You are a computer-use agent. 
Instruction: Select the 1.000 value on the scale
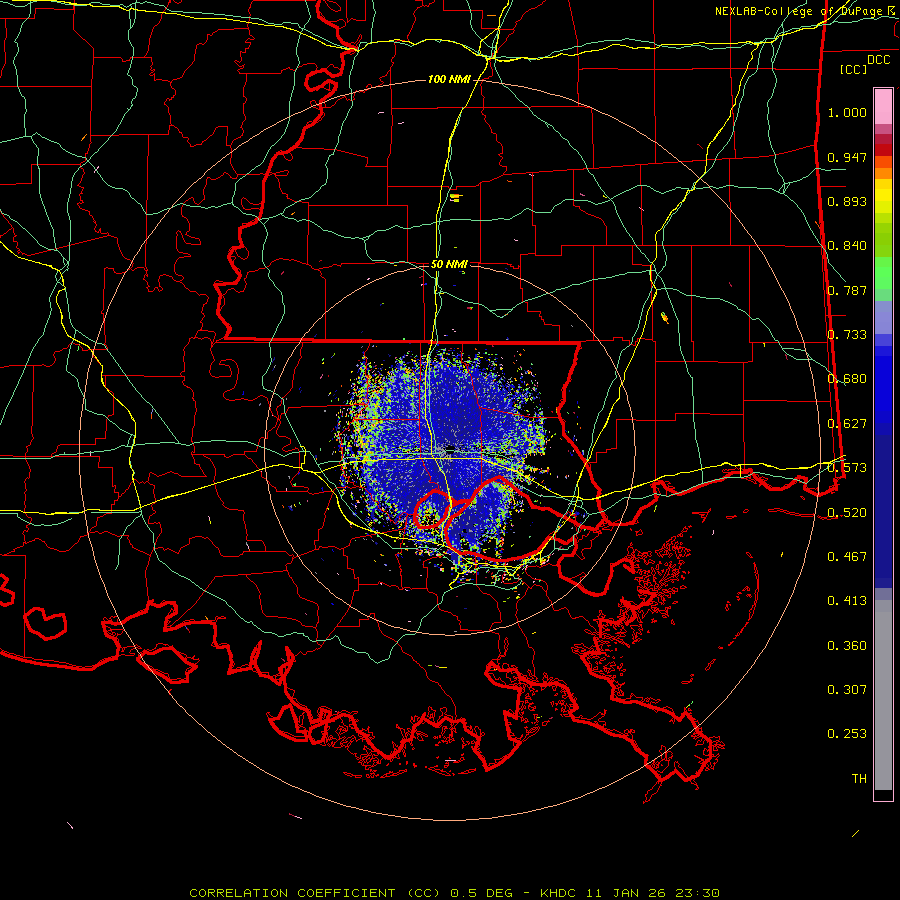point(847,112)
